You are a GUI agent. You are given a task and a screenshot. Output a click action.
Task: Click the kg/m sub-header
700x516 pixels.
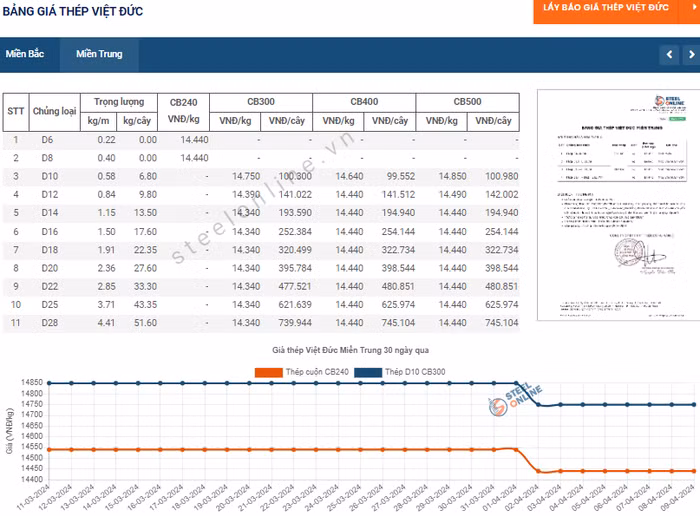click(x=99, y=121)
